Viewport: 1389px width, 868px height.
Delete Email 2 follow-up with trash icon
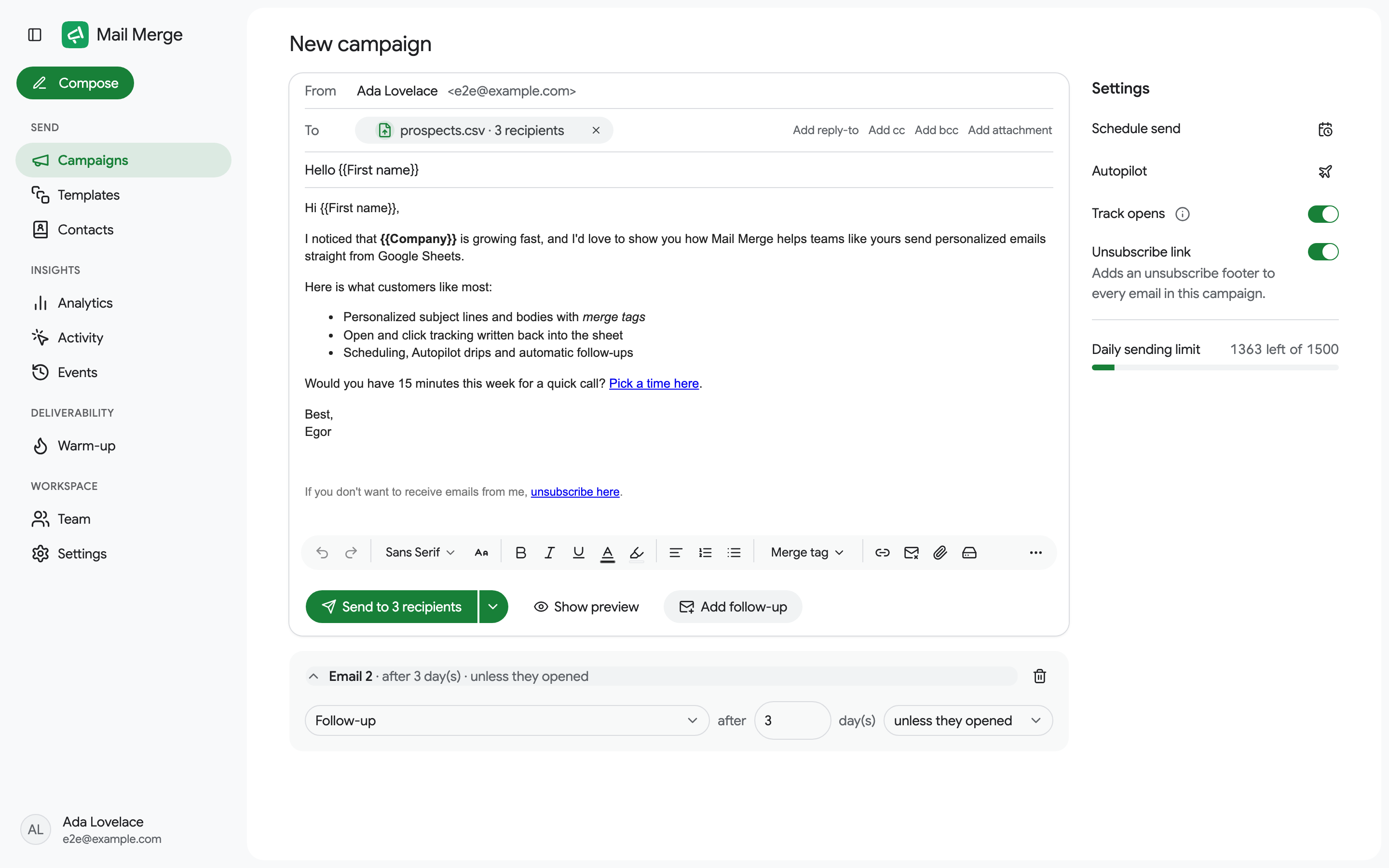pos(1039,676)
